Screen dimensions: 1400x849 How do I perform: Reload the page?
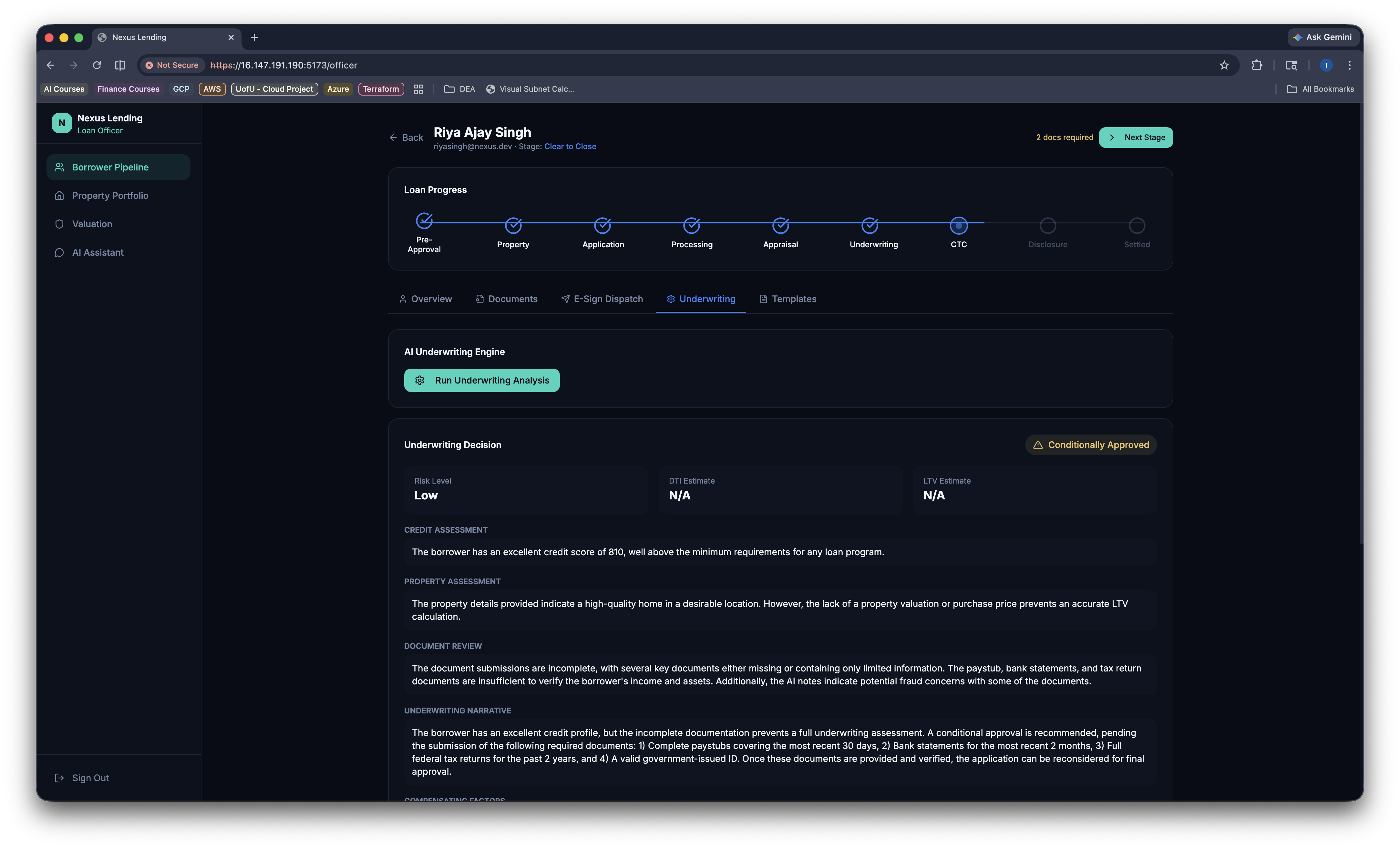(x=97, y=65)
